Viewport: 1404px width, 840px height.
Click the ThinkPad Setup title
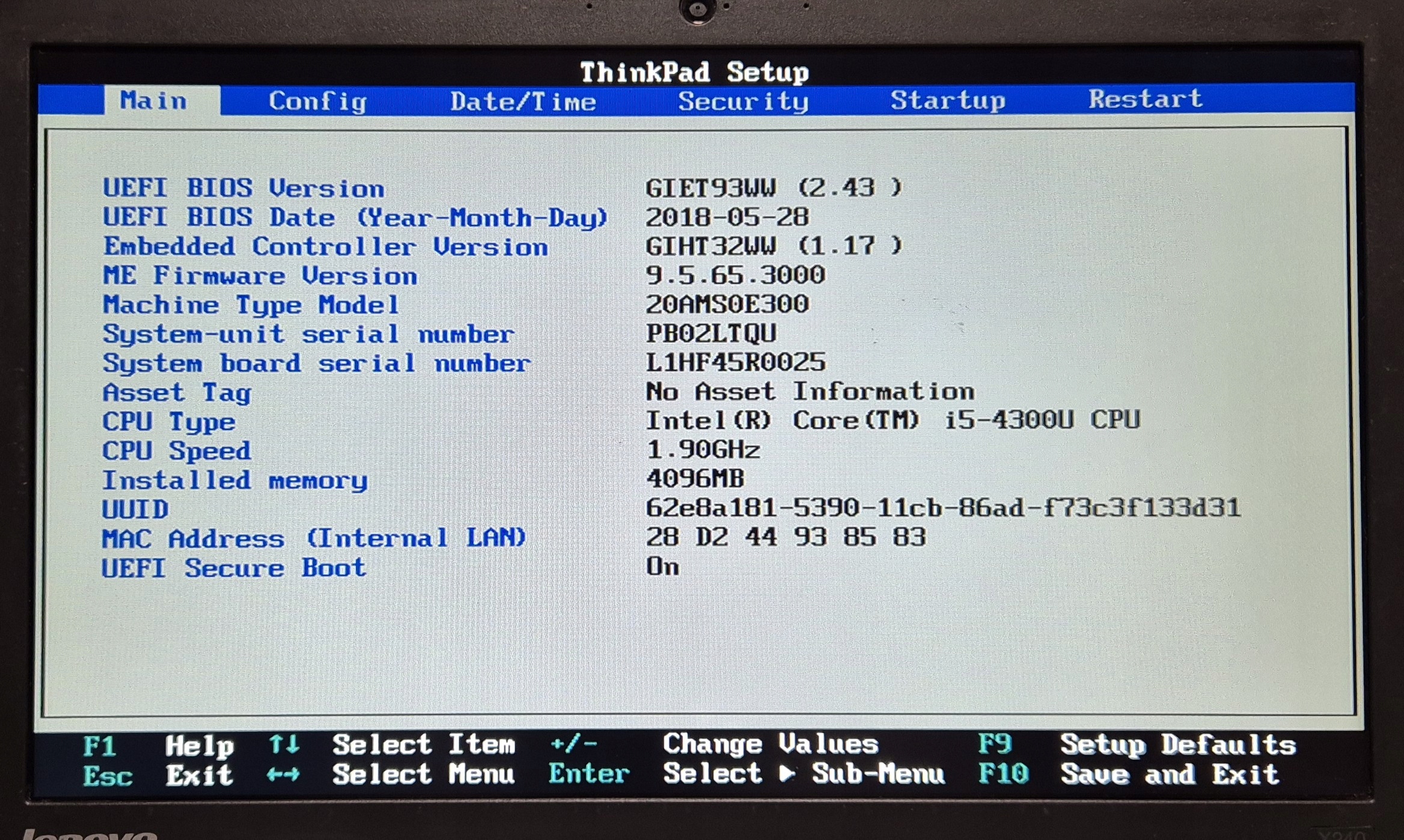click(x=695, y=73)
